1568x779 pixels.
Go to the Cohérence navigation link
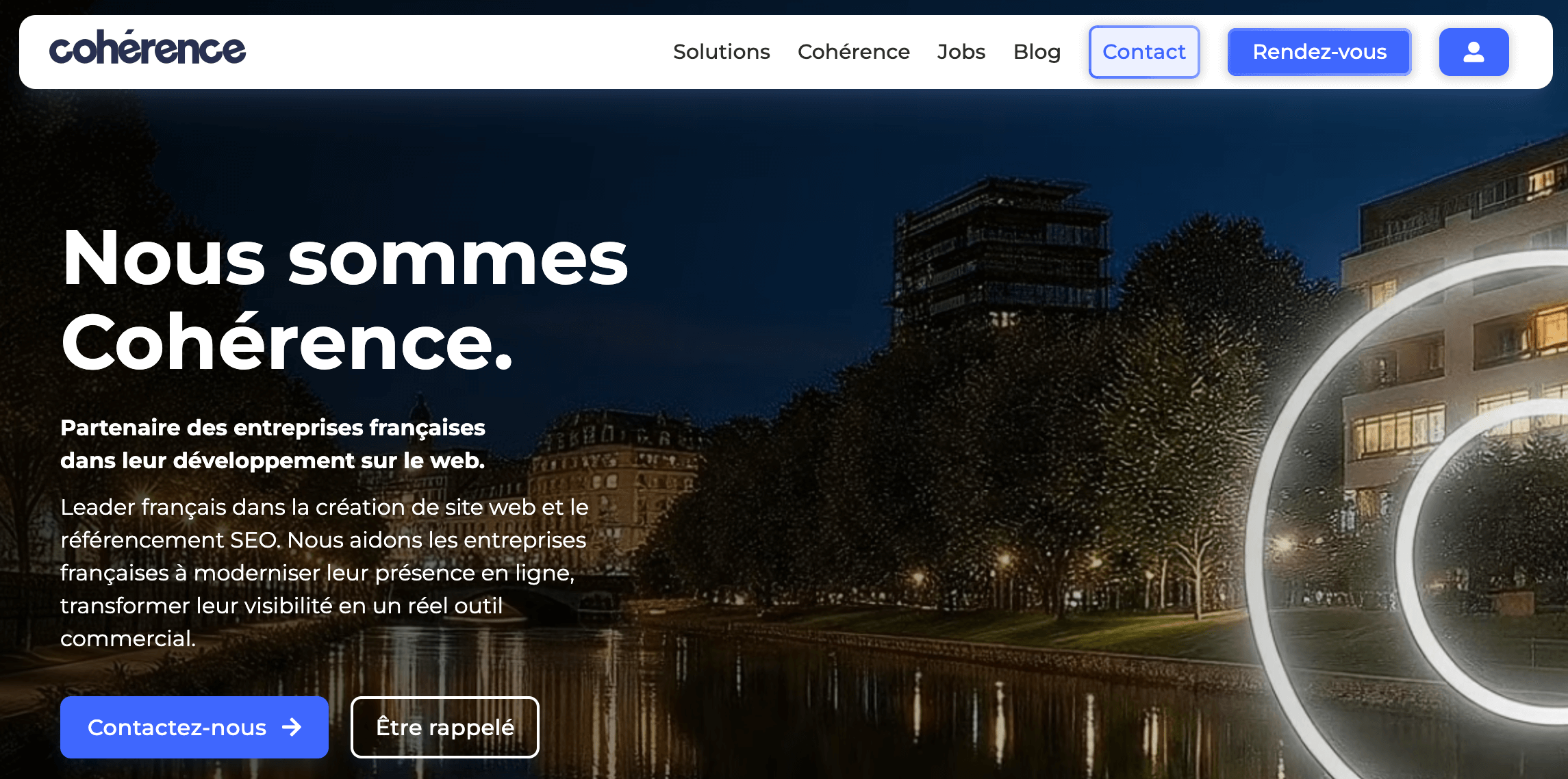coord(853,52)
